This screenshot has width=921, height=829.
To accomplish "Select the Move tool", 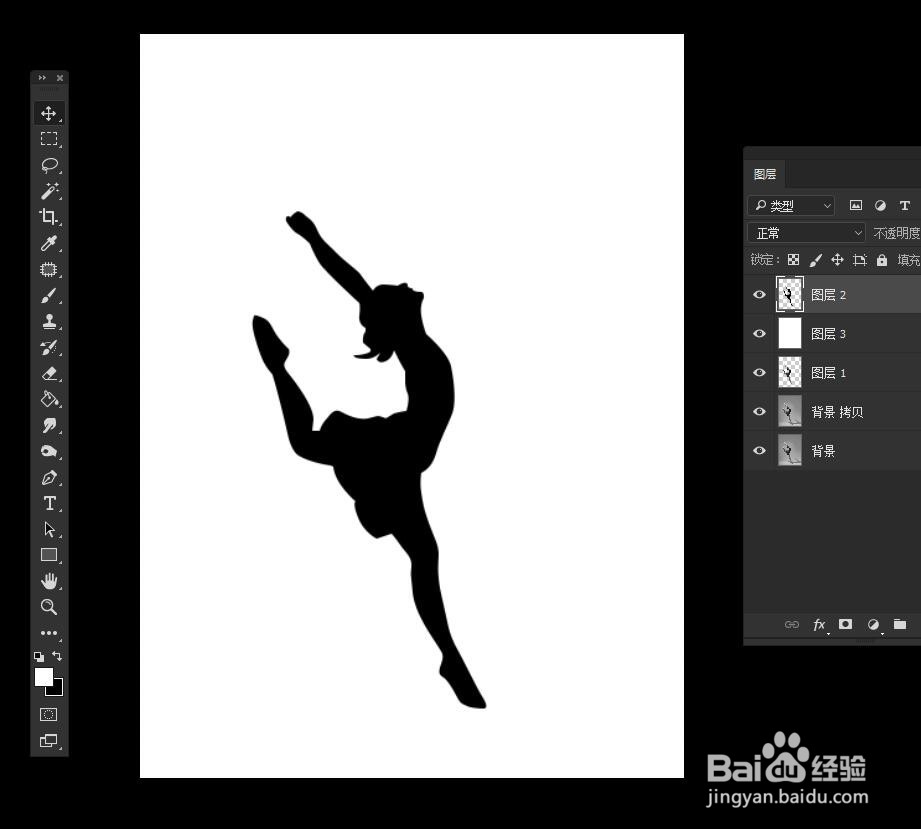I will pyautogui.click(x=49, y=113).
